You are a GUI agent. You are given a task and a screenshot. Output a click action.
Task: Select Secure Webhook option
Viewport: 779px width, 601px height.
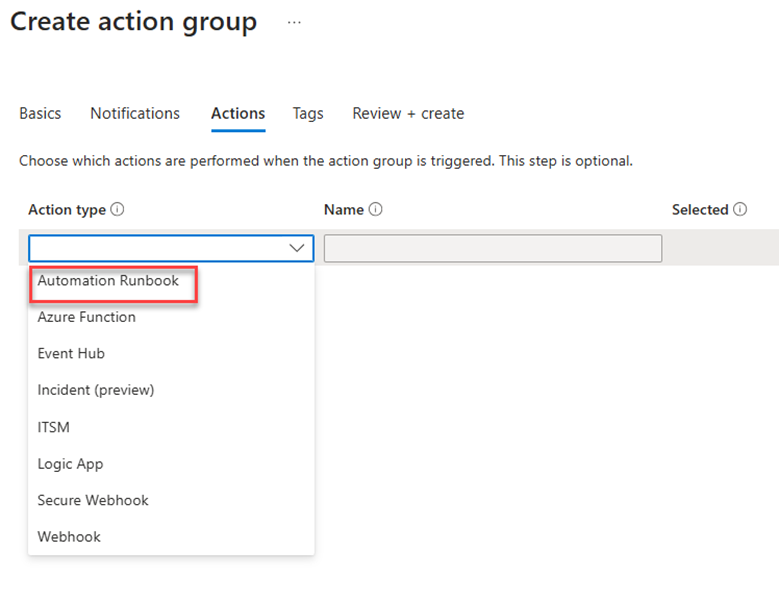93,500
